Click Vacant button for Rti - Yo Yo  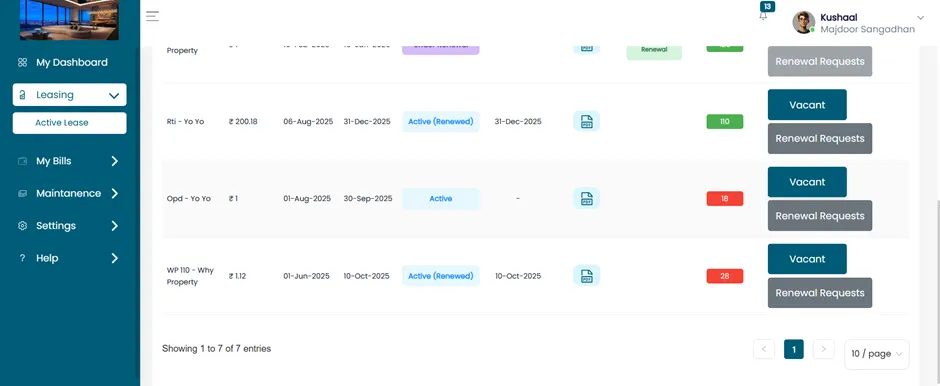807,105
